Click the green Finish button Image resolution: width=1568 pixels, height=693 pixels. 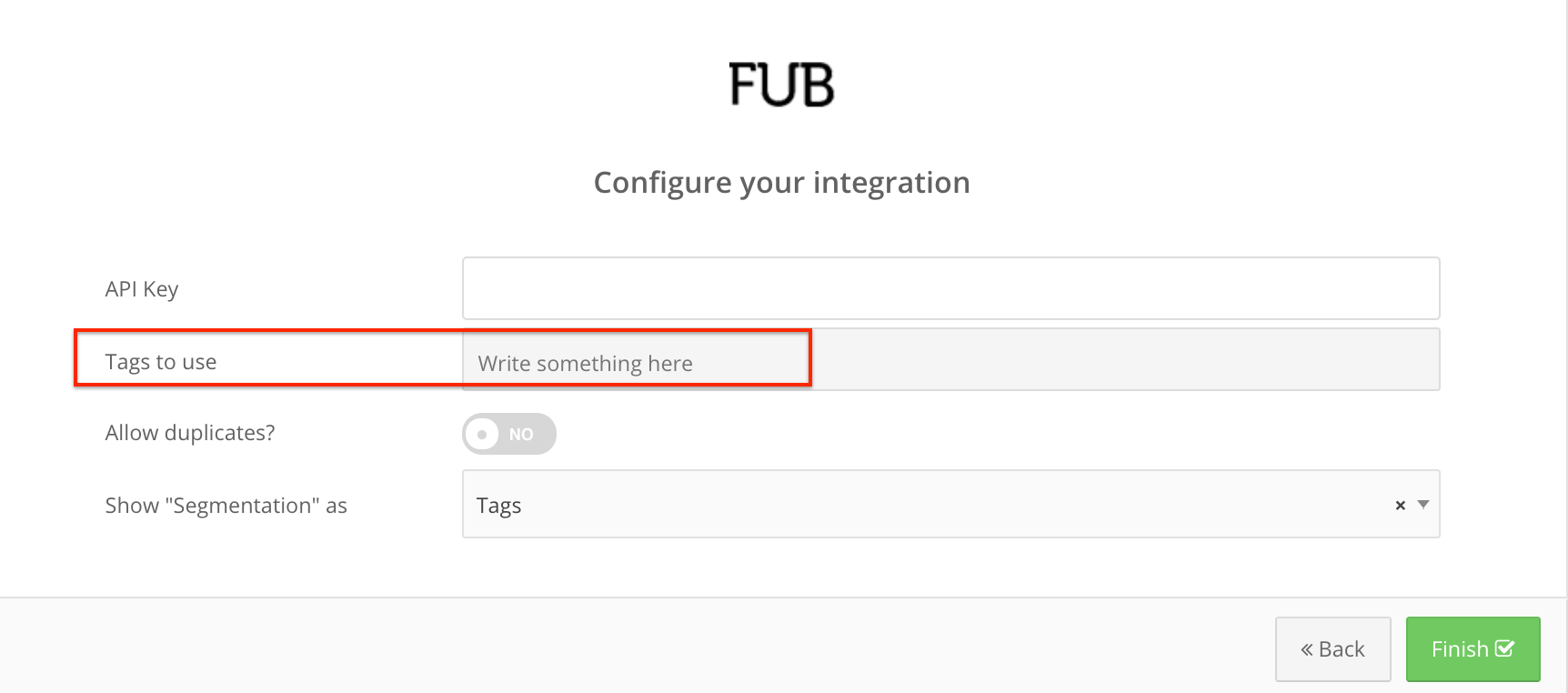coord(1473,649)
